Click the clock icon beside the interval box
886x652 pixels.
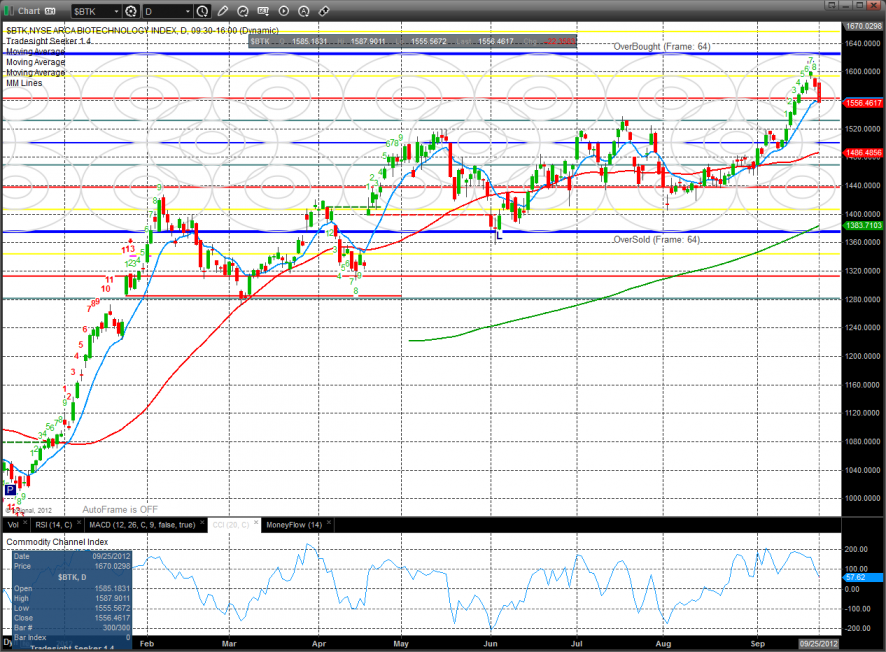point(203,11)
